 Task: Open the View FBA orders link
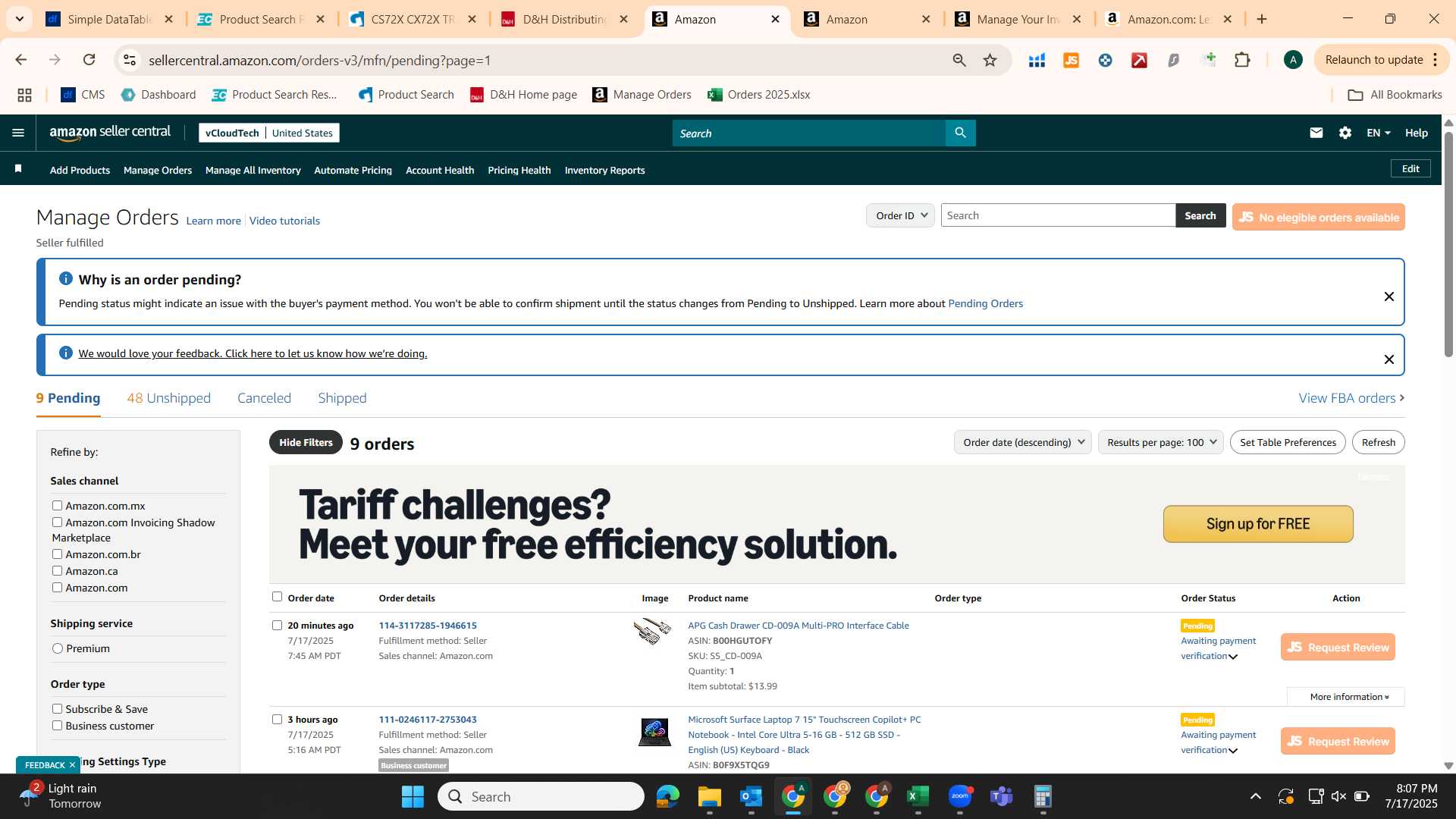click(1351, 398)
